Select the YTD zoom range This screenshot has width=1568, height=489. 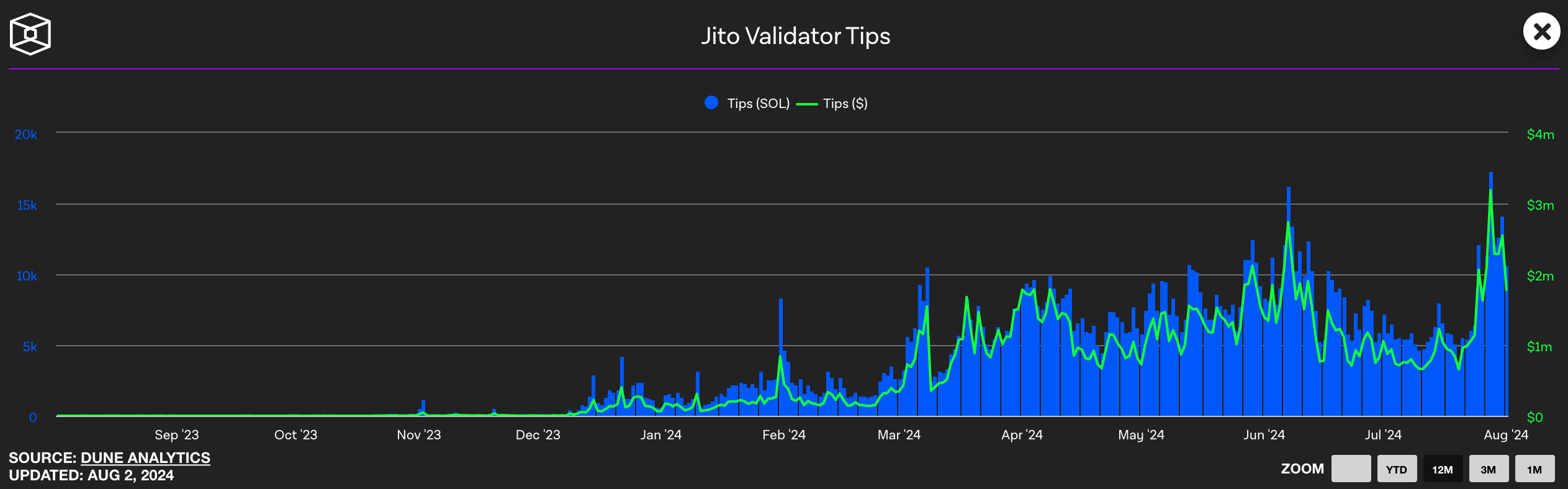pos(1396,469)
